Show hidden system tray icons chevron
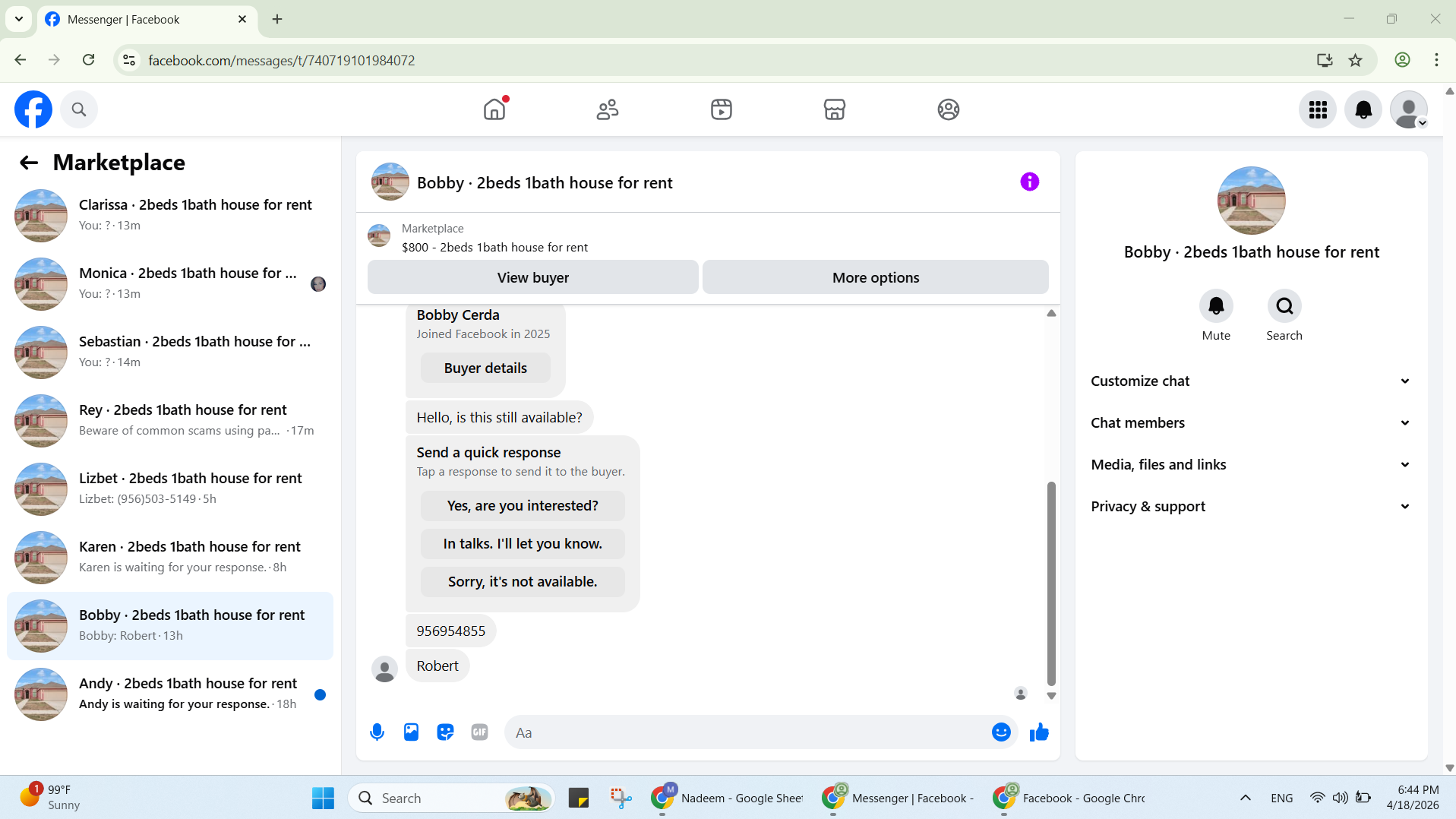1456x819 pixels. tap(1245, 798)
